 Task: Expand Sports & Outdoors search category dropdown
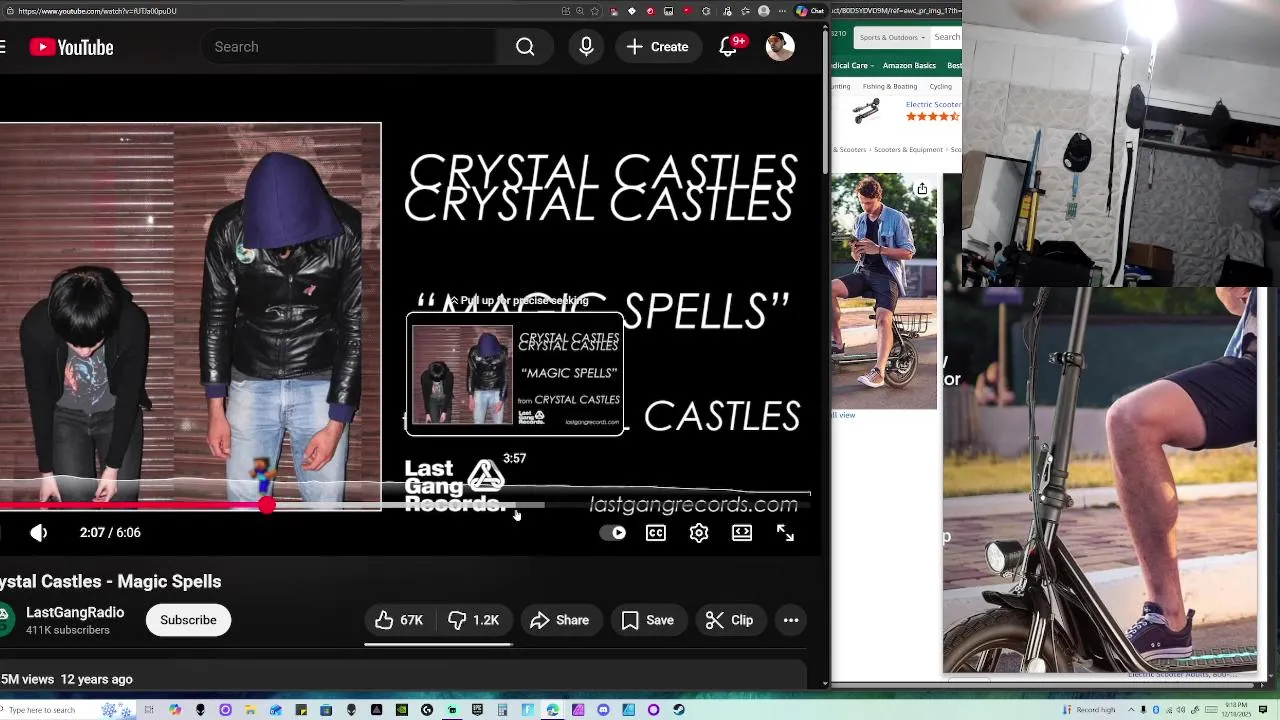(892, 37)
